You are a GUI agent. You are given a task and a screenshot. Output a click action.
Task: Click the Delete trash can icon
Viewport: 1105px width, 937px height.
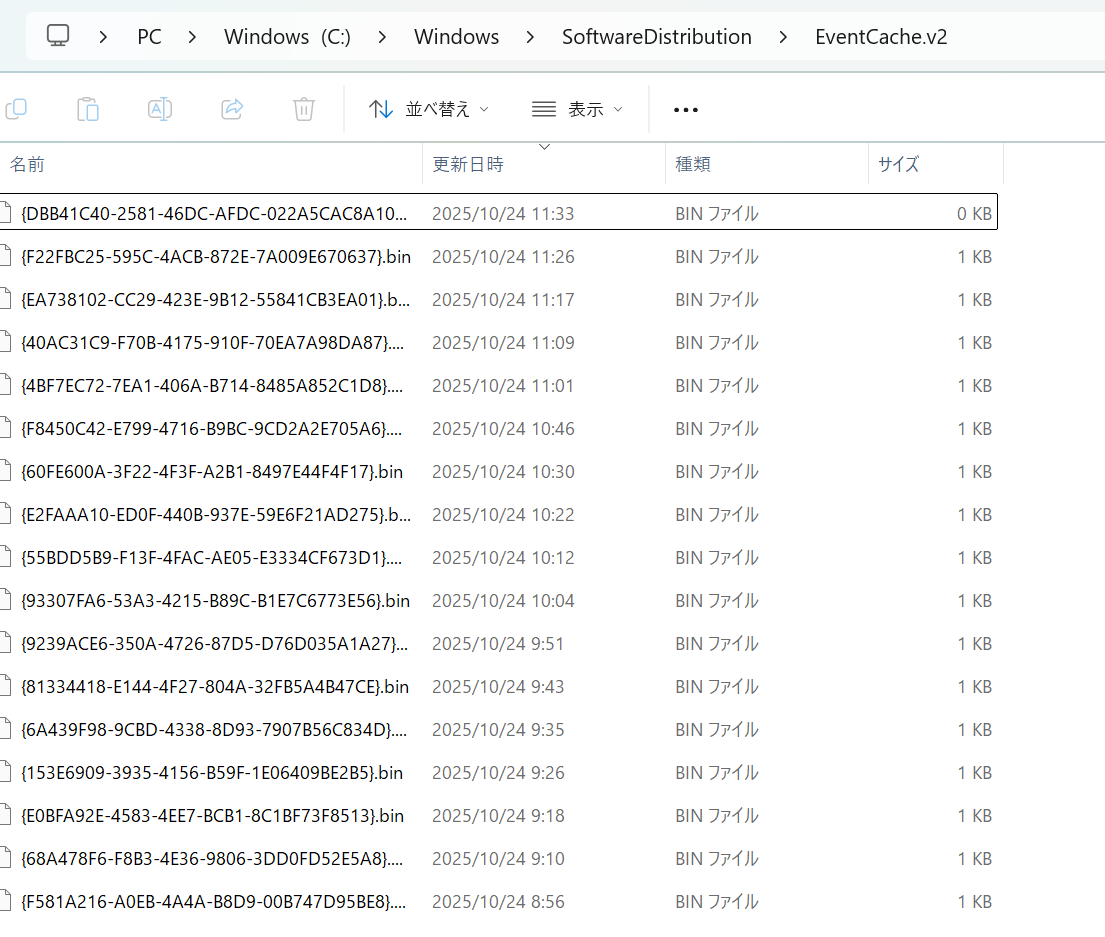tap(304, 109)
